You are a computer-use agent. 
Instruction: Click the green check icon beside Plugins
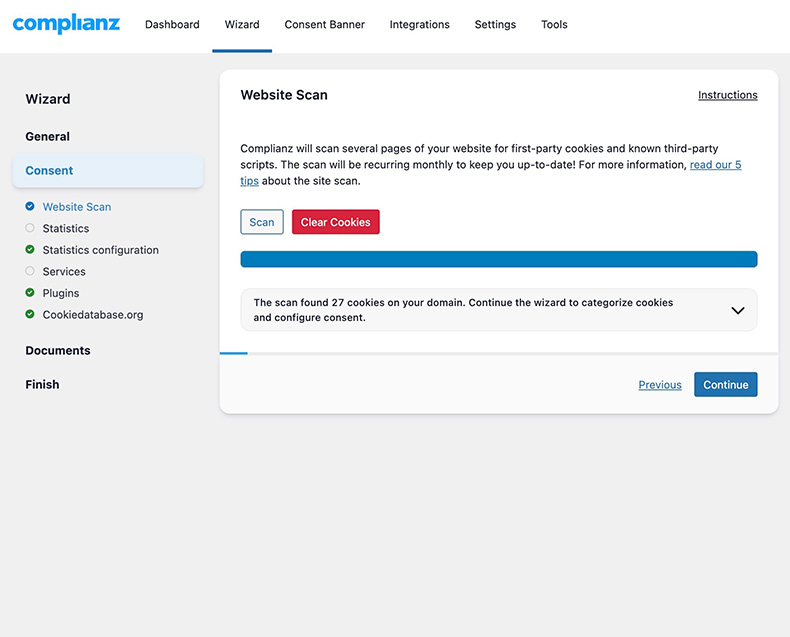click(30, 292)
